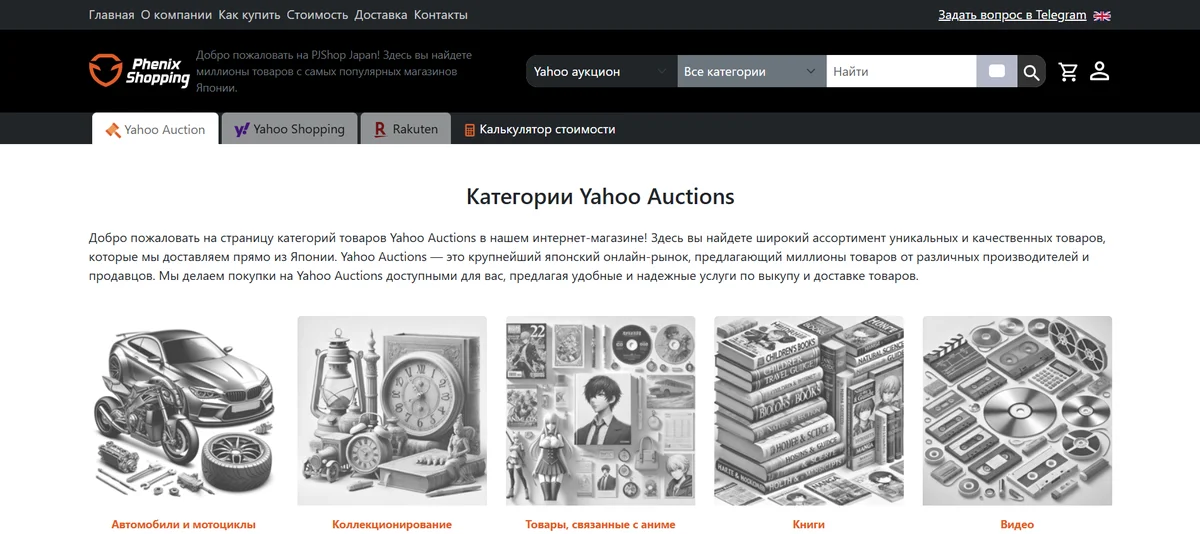The image size is (1200, 534).
Task: Click the image search icon
Action: [x=997, y=72]
